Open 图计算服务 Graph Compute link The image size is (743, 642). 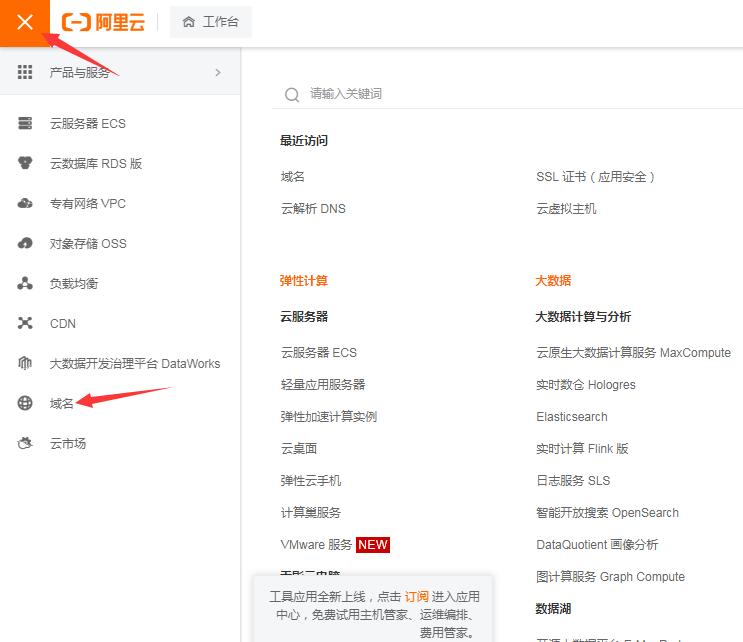coord(610,576)
